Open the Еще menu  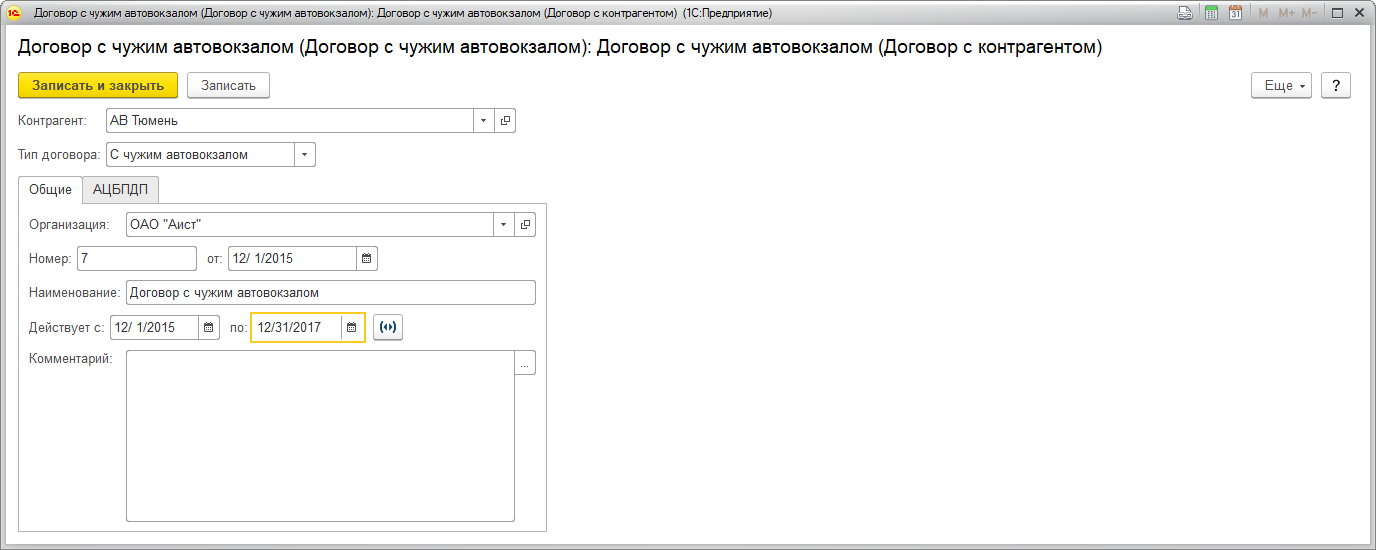tap(1281, 86)
